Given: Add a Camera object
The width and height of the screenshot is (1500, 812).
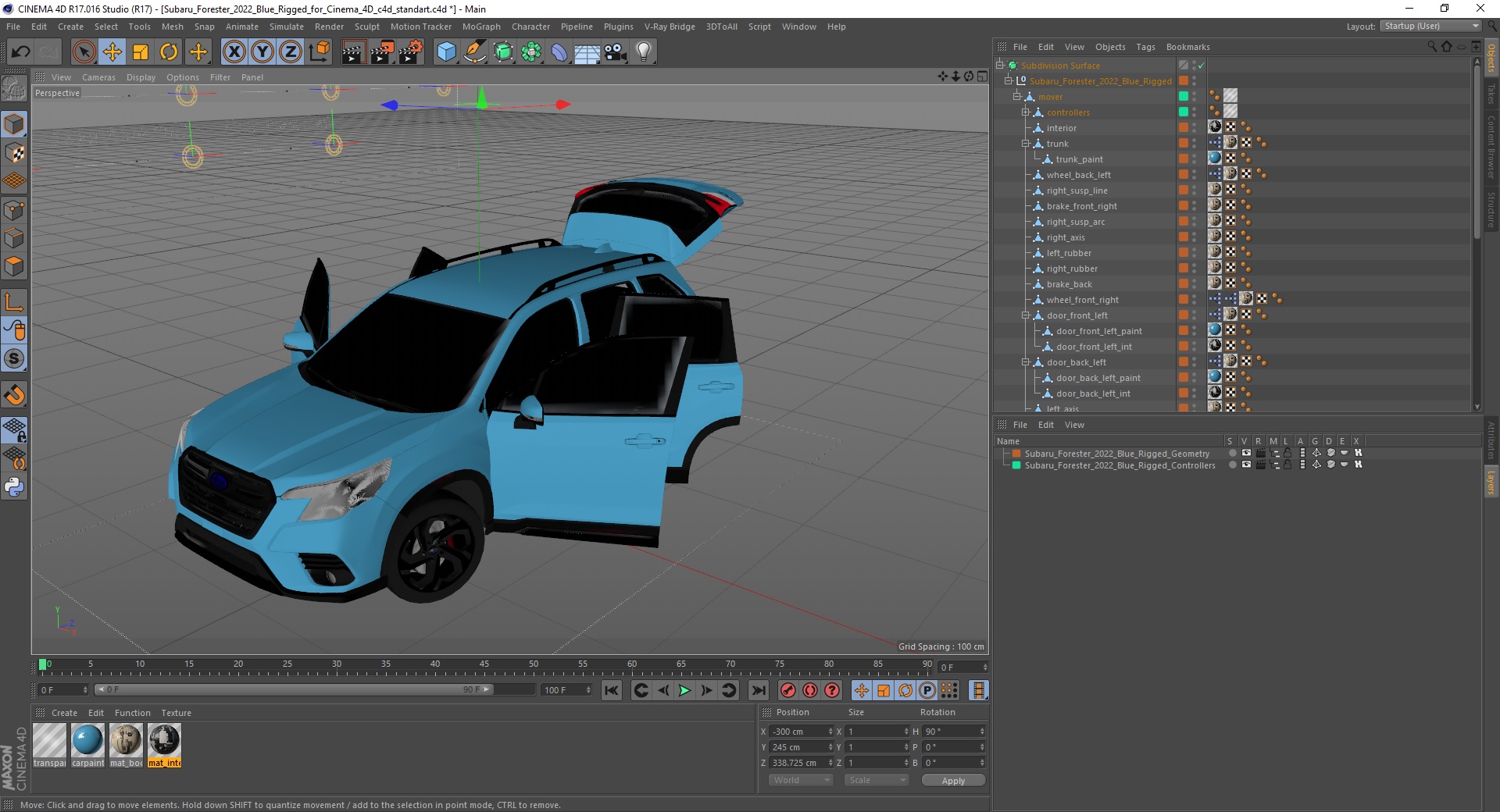Looking at the screenshot, I should coord(616,52).
